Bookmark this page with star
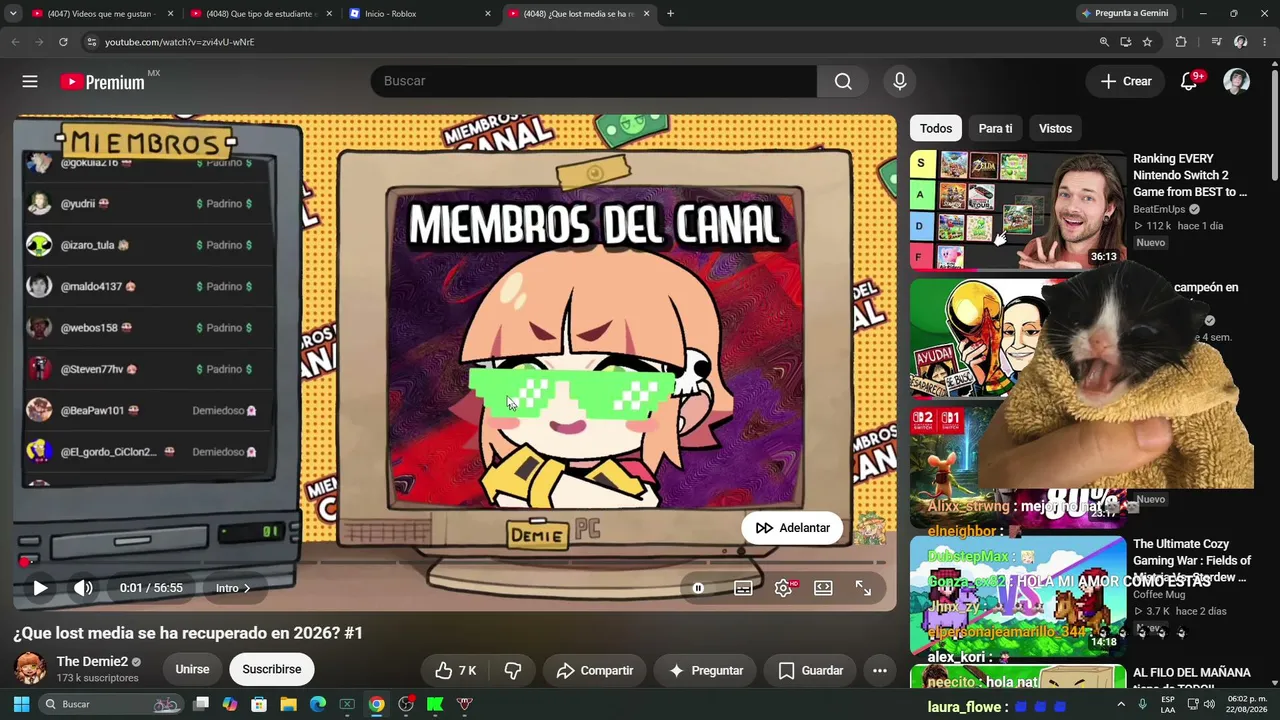 click(x=1147, y=42)
